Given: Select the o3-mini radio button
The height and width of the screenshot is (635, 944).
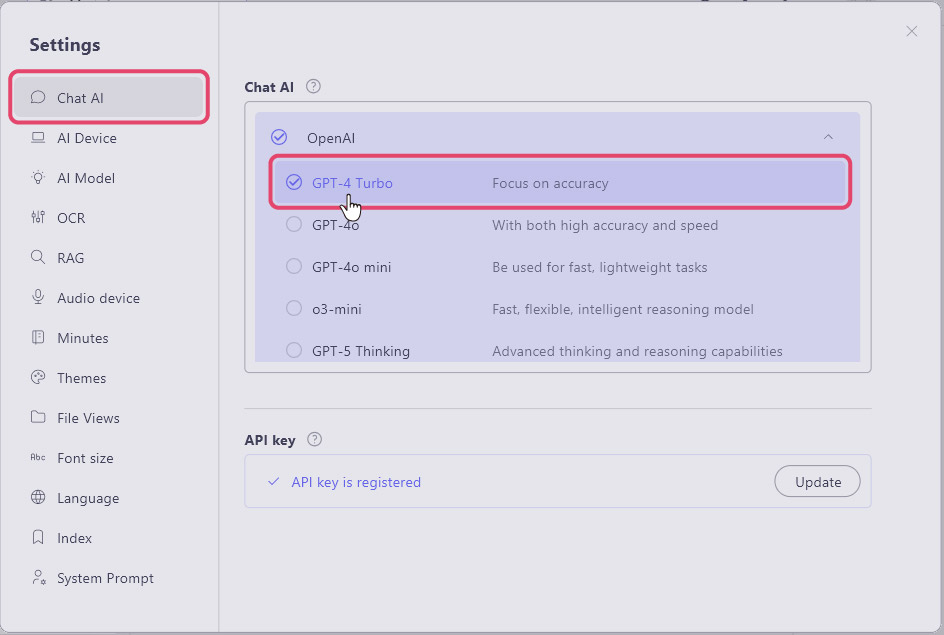Looking at the screenshot, I should tap(294, 309).
